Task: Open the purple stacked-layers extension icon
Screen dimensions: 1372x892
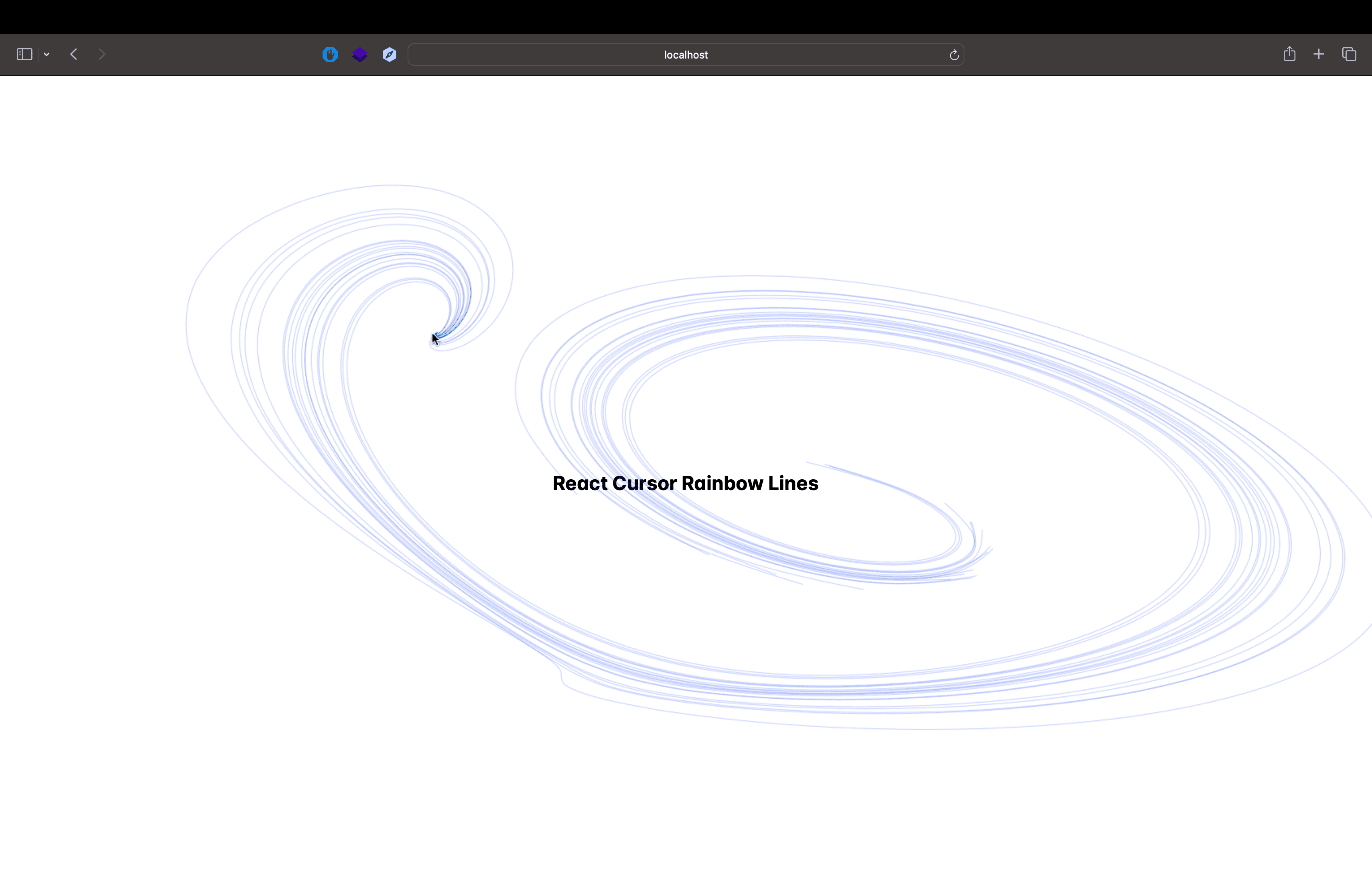Action: point(360,55)
